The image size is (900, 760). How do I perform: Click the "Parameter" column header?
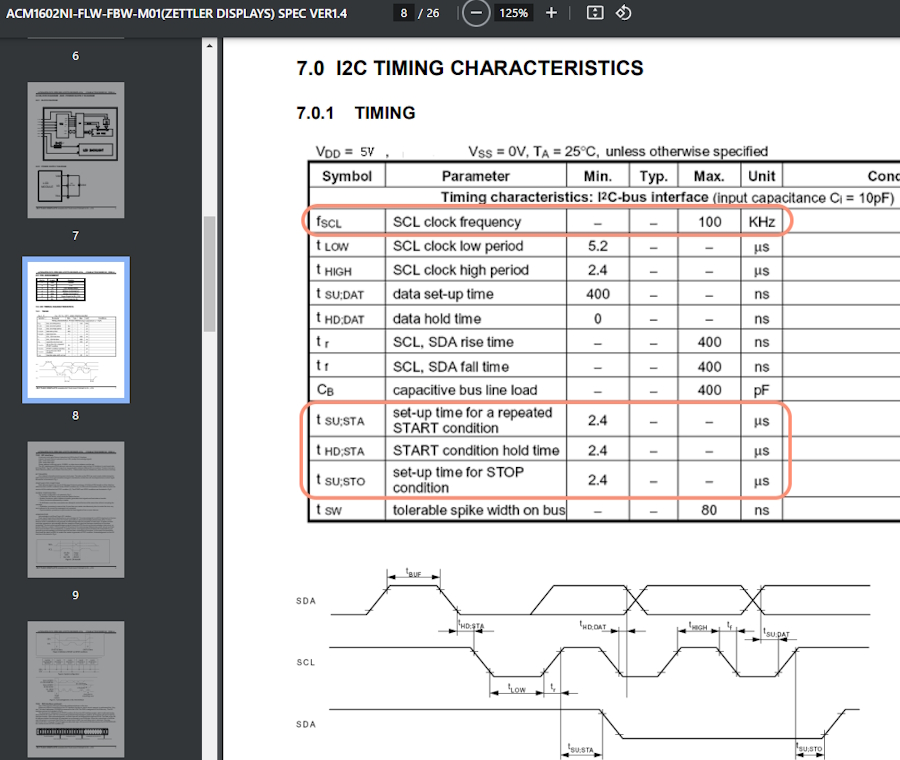475,176
